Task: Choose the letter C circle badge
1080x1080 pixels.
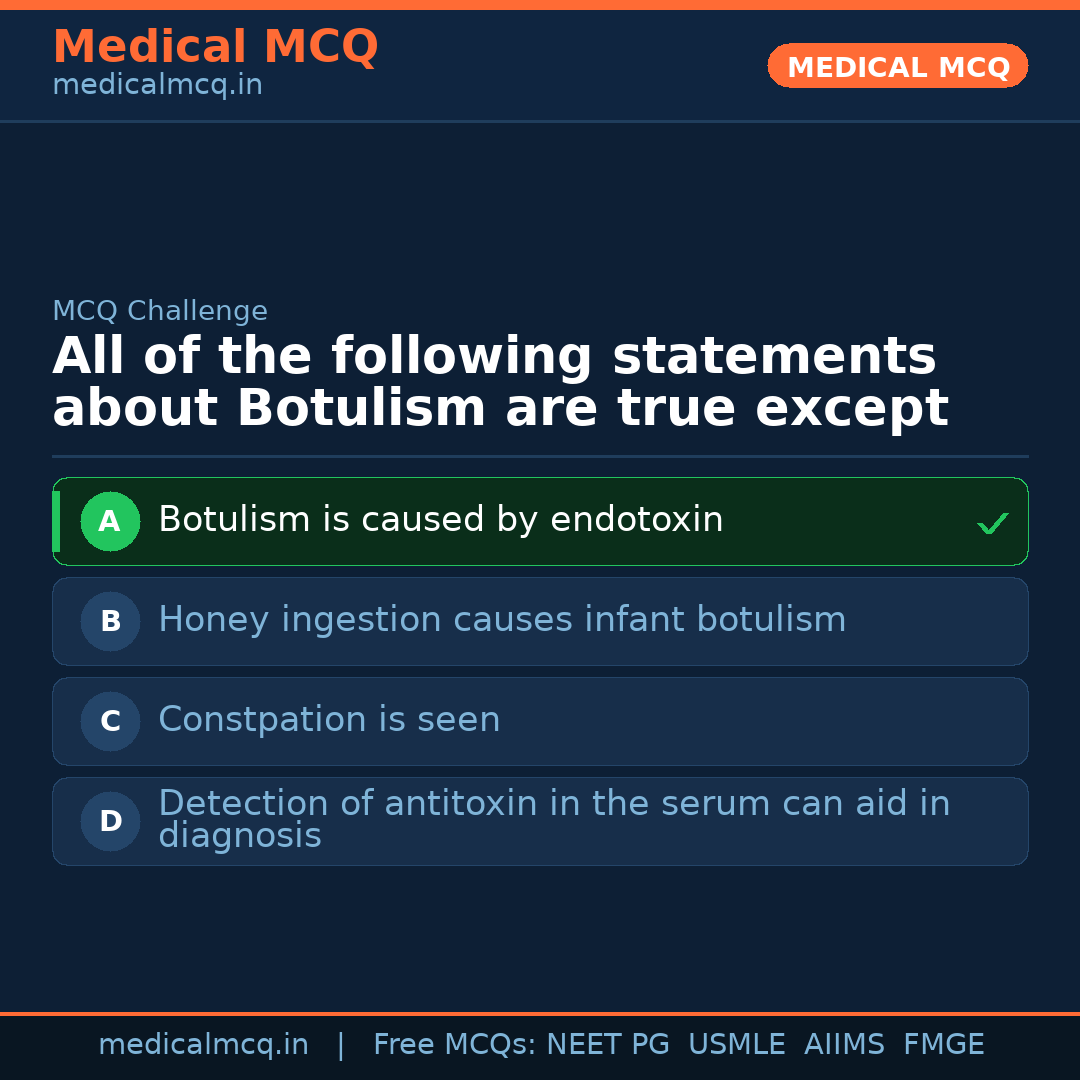Action: point(110,721)
